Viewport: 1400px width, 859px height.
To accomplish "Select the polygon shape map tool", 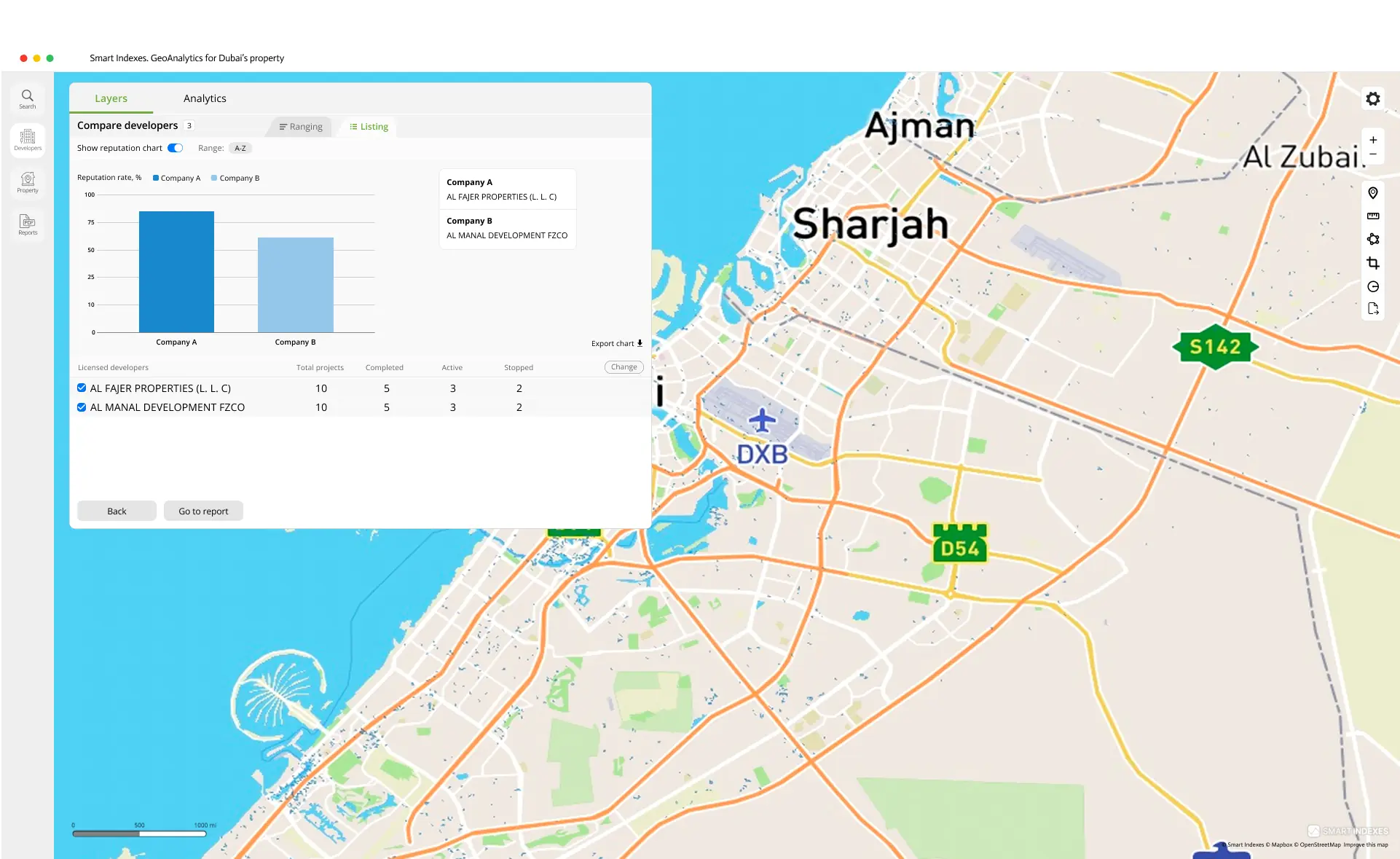I will pyautogui.click(x=1372, y=239).
